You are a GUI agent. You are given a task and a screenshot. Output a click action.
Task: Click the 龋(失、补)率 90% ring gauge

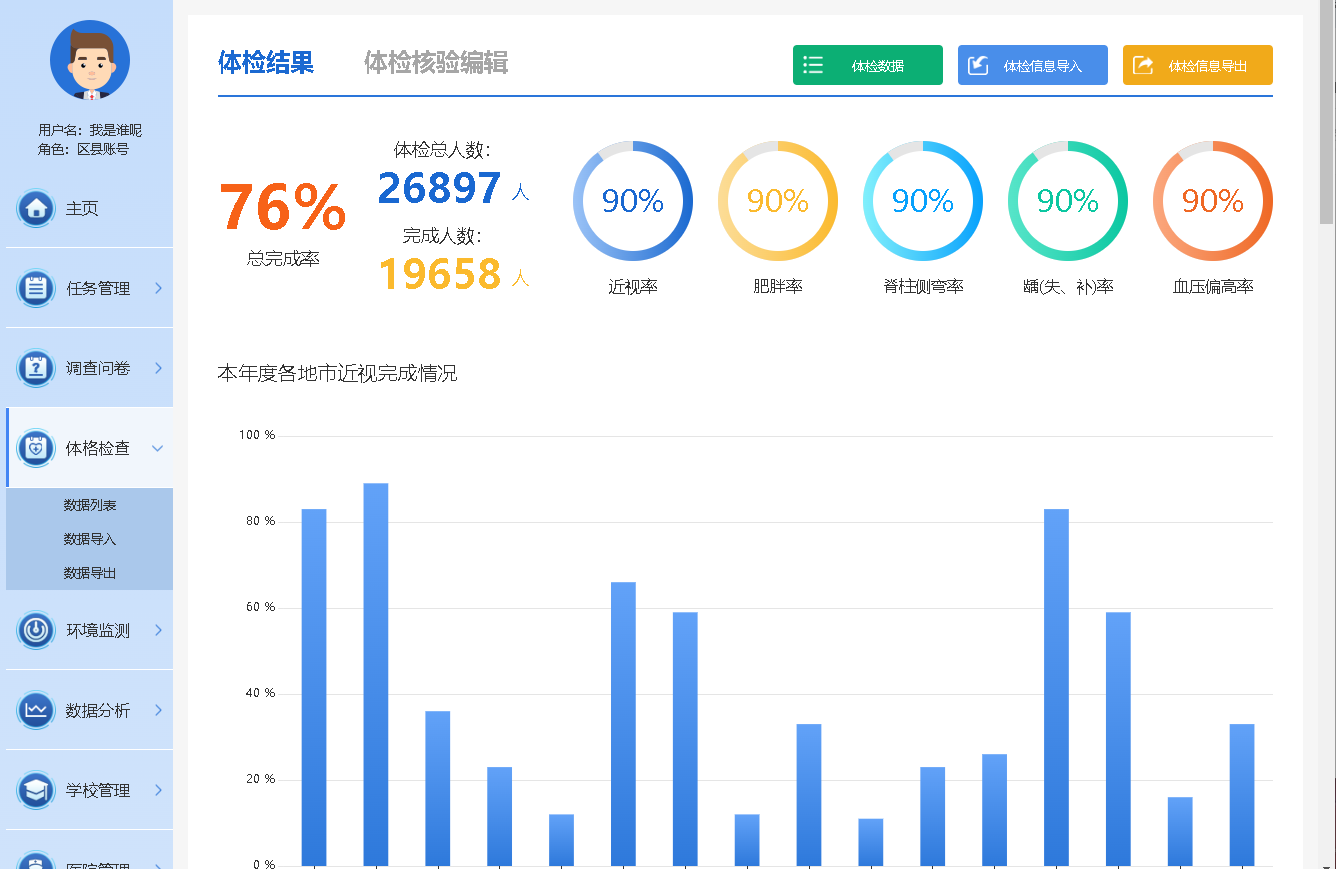tap(1068, 201)
